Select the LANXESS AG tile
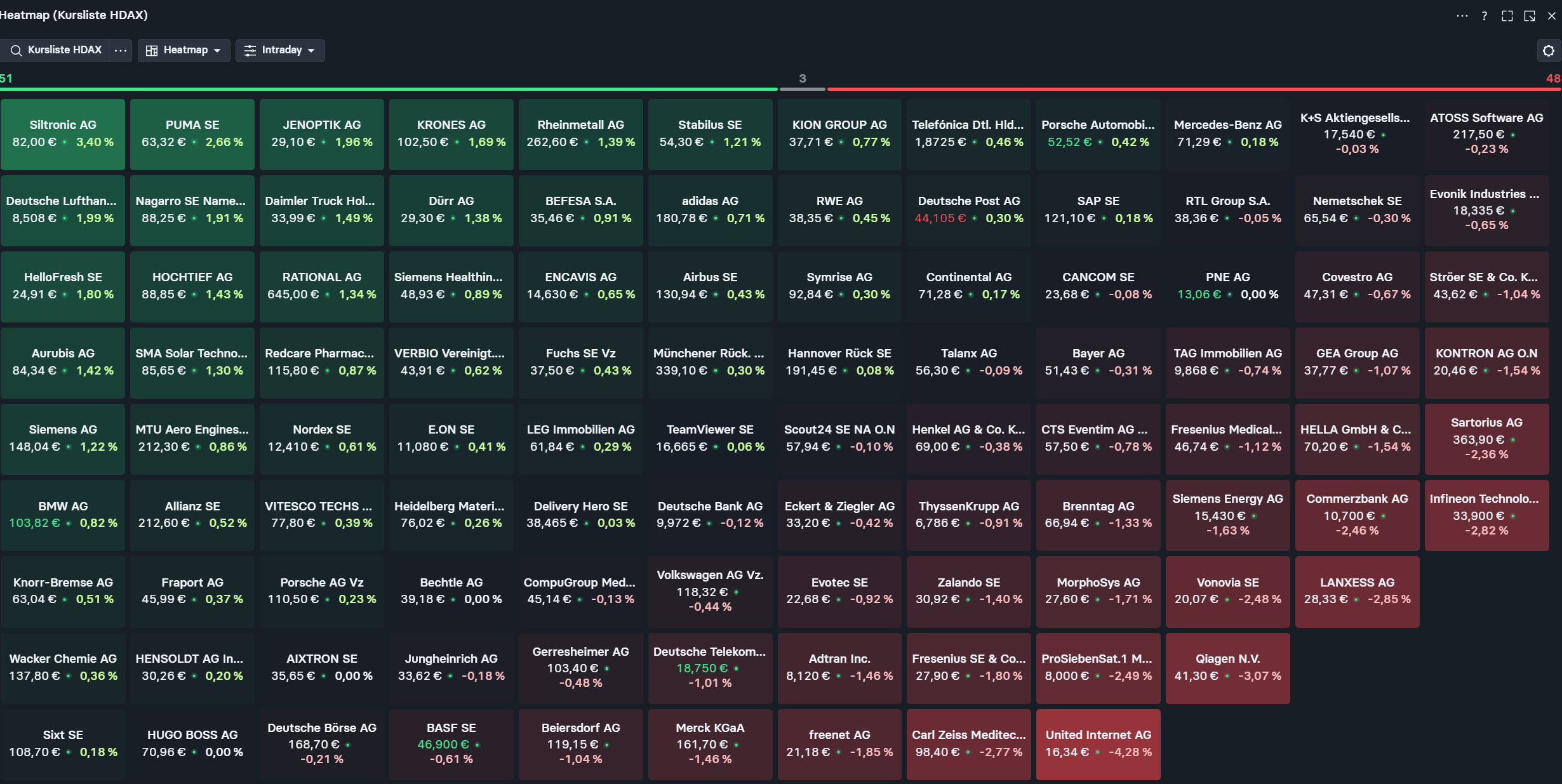 click(1358, 592)
